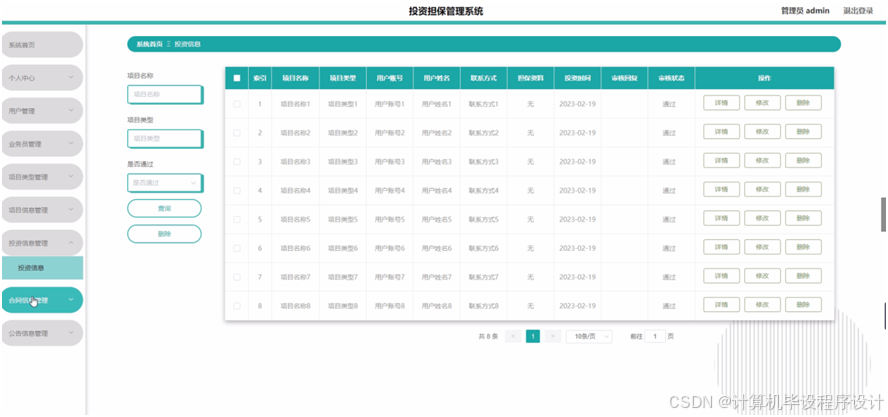Focus the 项目类型 search input

click(x=164, y=138)
